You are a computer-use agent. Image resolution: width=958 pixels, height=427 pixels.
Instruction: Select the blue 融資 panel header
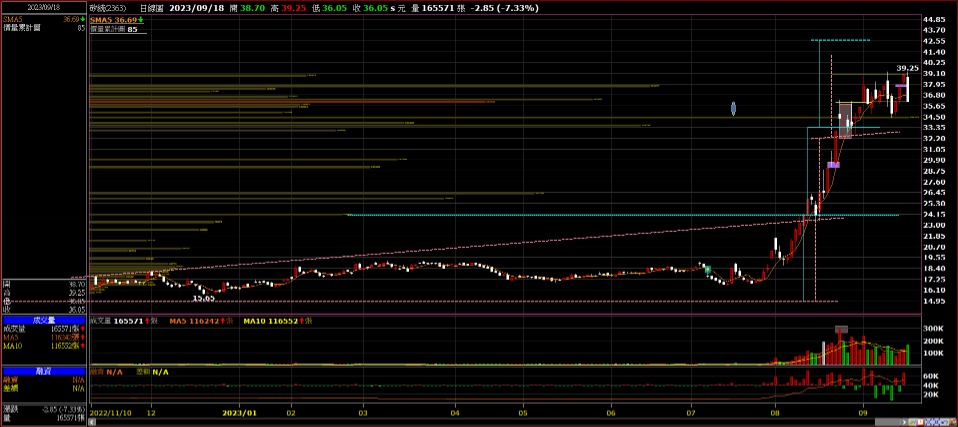(x=44, y=370)
